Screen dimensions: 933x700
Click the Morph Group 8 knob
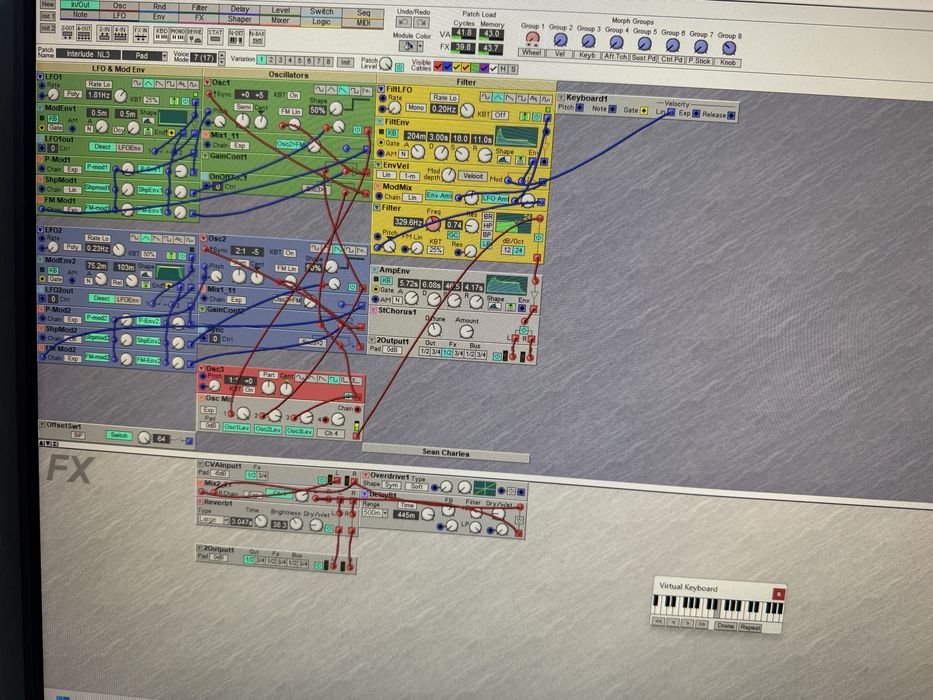click(x=729, y=48)
